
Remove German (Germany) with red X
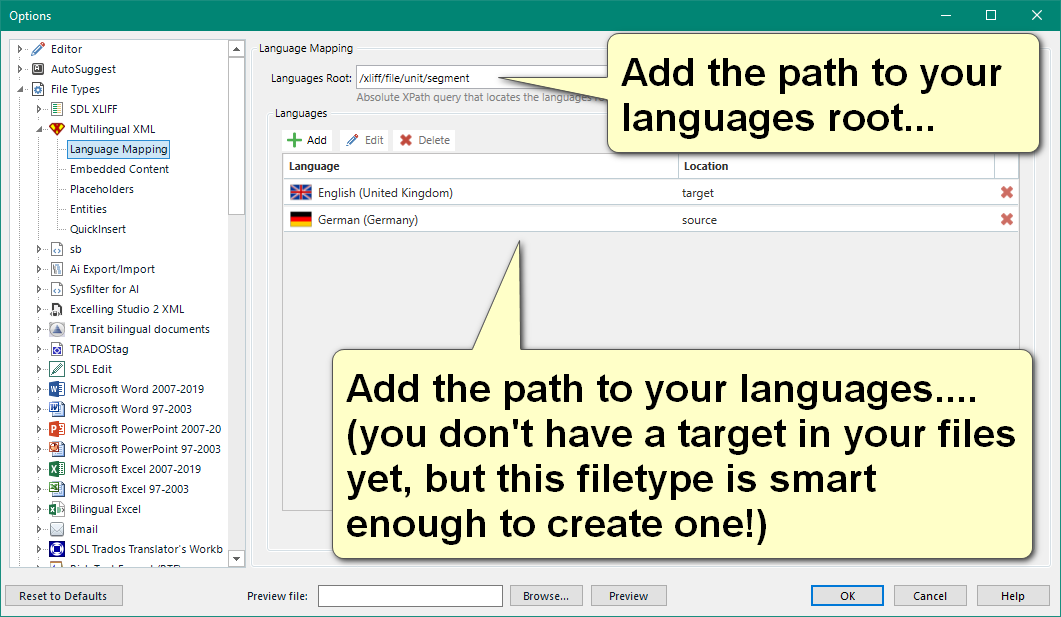tap(1007, 219)
